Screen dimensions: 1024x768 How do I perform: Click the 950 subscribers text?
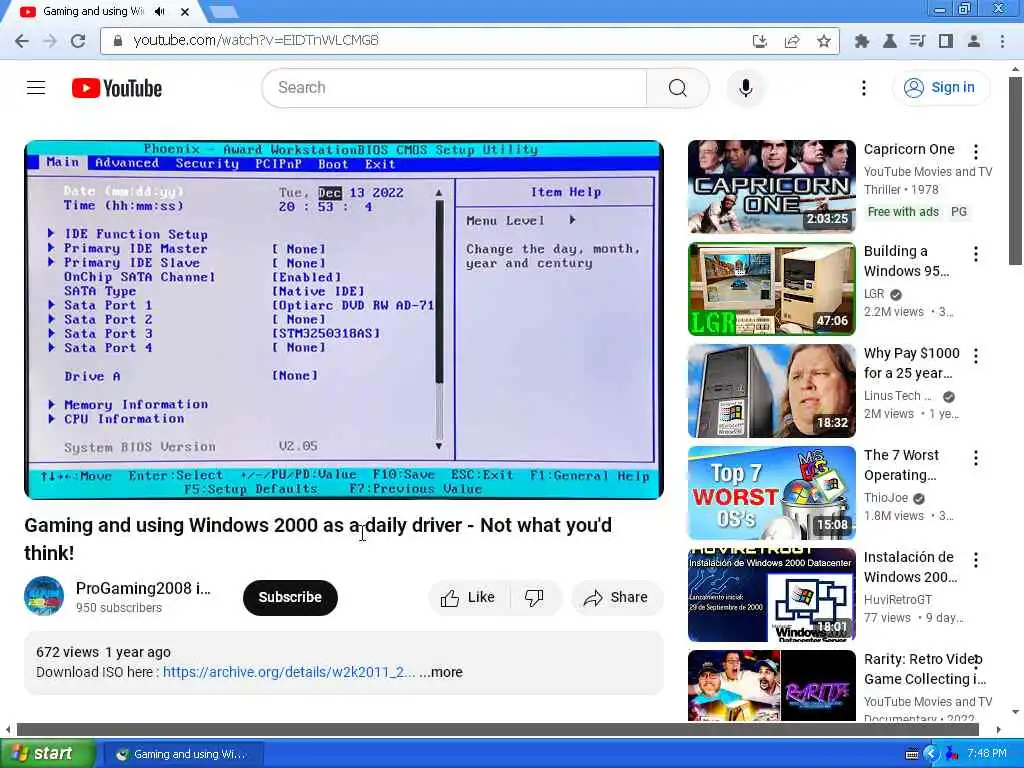pos(118,608)
